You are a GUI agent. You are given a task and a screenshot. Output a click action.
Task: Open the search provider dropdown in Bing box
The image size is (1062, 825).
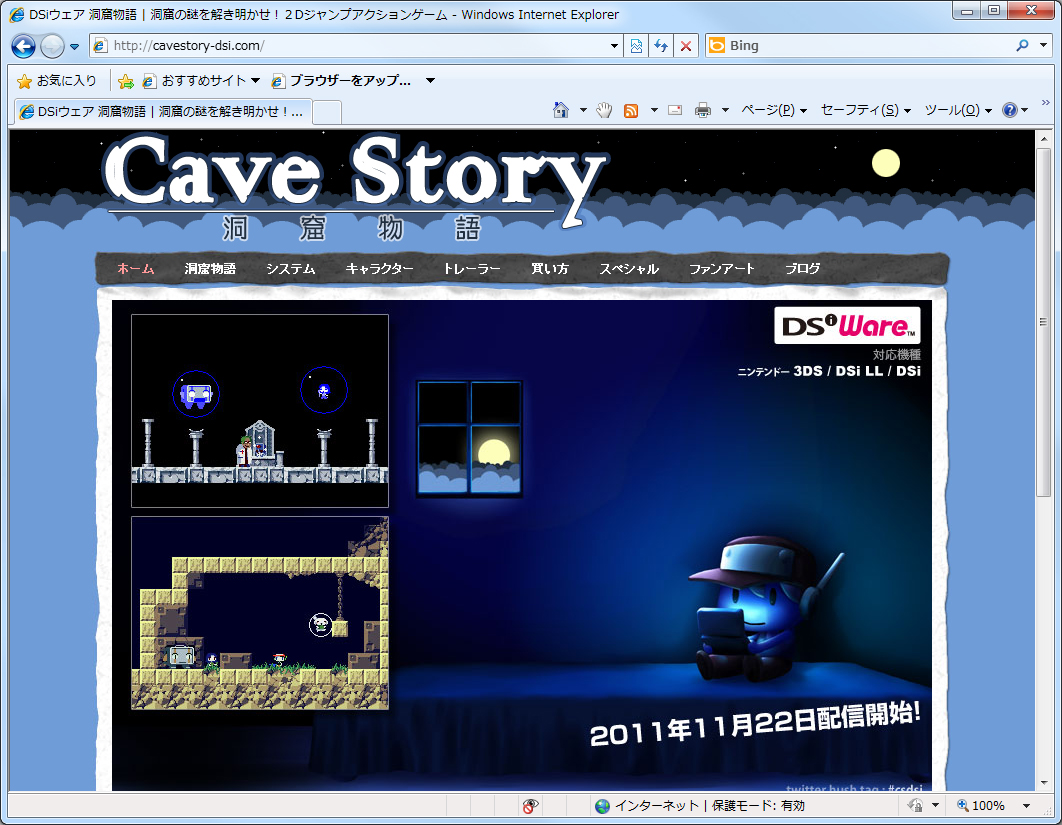click(1043, 46)
